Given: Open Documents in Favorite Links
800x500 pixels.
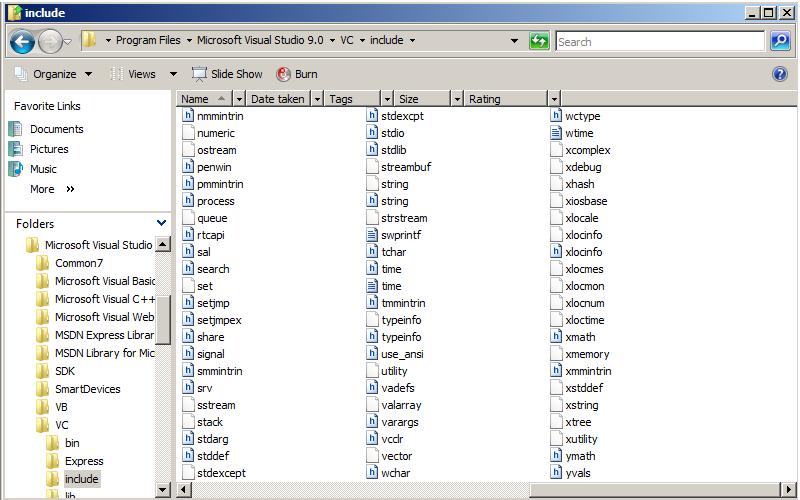Looking at the screenshot, I should pos(56,129).
